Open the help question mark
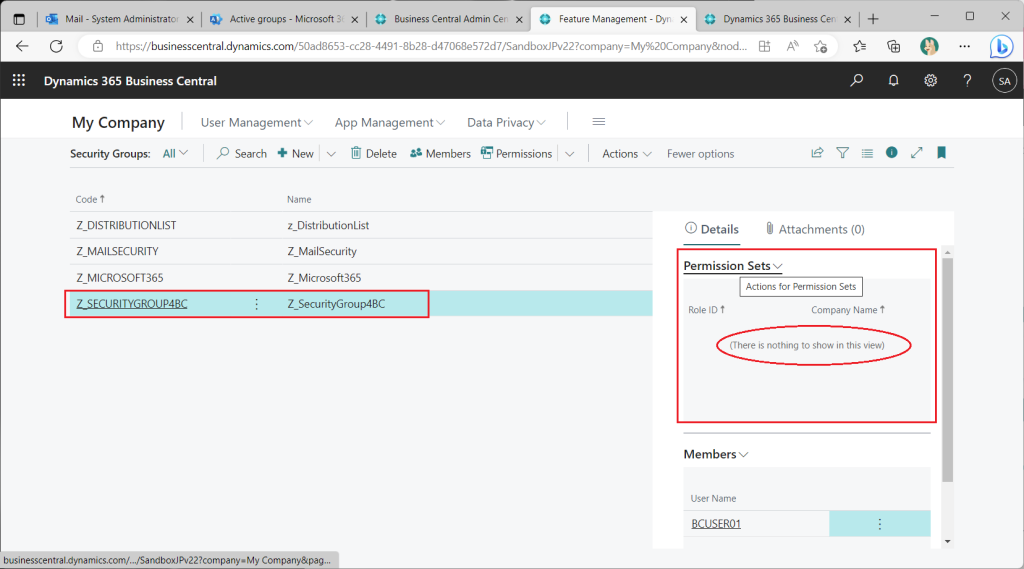1024x569 pixels. pyautogui.click(x=967, y=80)
